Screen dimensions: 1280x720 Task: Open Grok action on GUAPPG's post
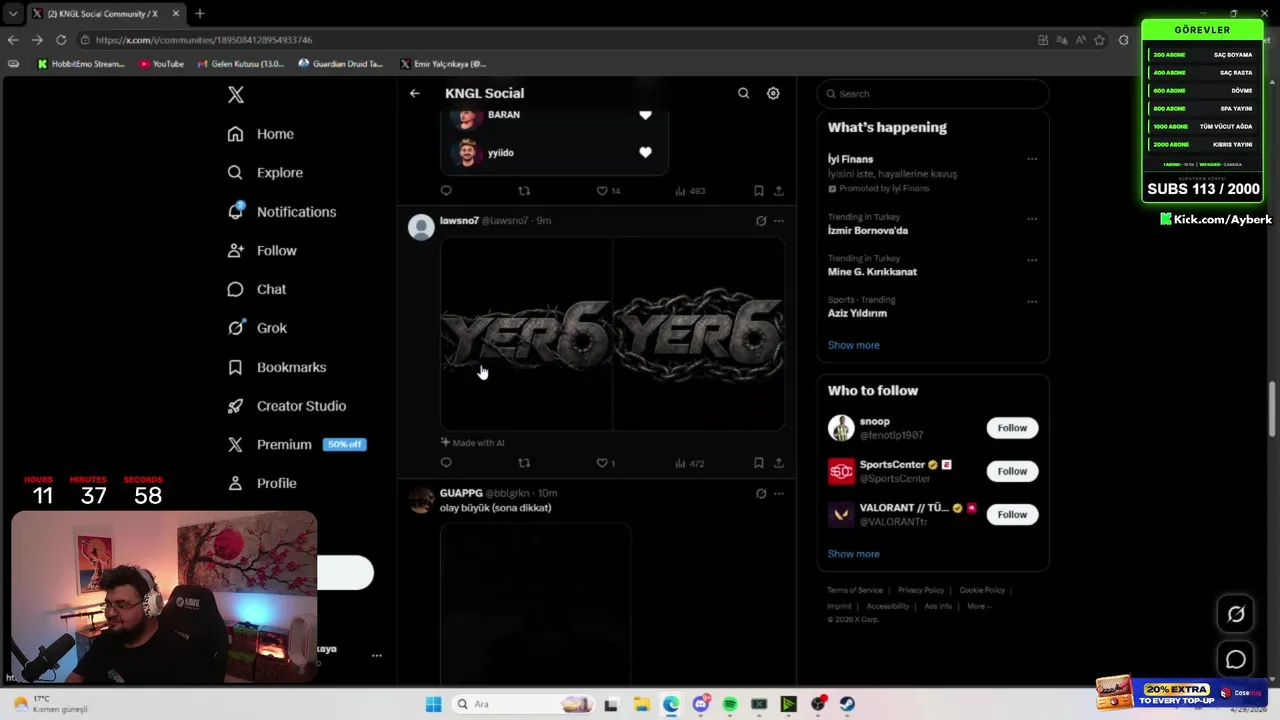(761, 493)
